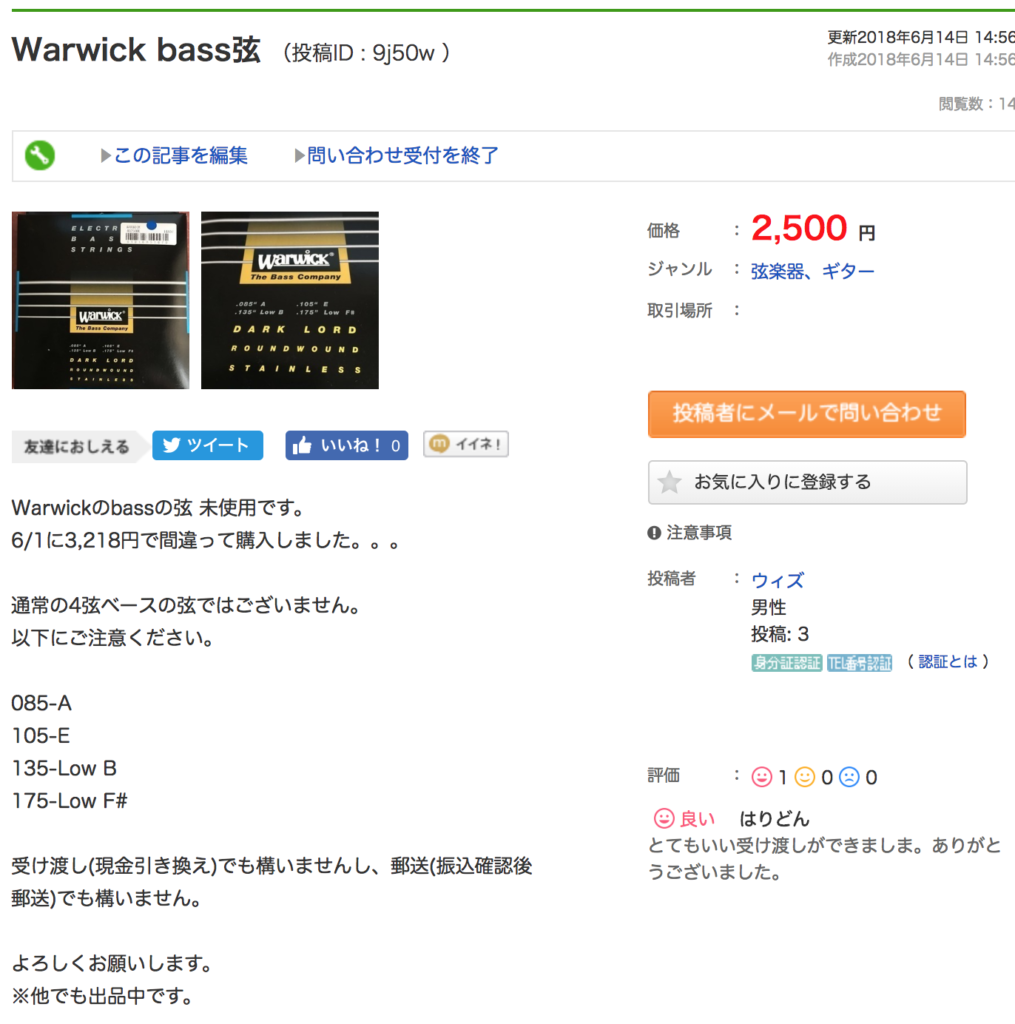This screenshot has height=1024, width=1015.
Task: Click the 良い review smiley icon
Action: [x=664, y=818]
